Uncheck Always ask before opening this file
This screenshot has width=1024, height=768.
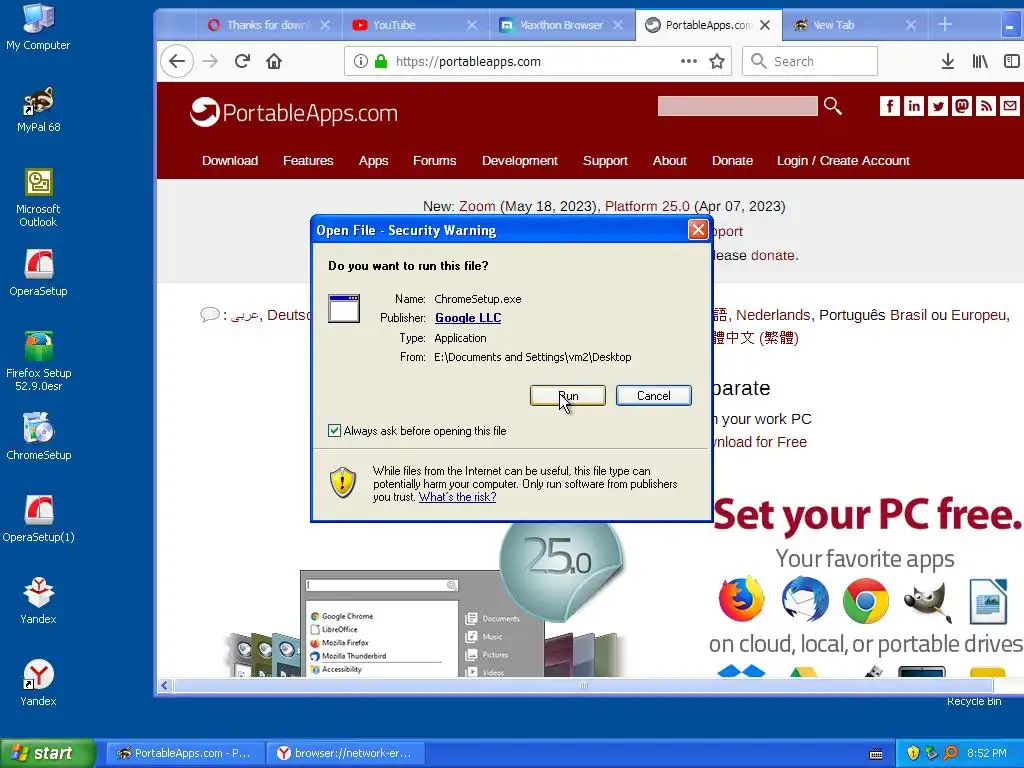(334, 430)
